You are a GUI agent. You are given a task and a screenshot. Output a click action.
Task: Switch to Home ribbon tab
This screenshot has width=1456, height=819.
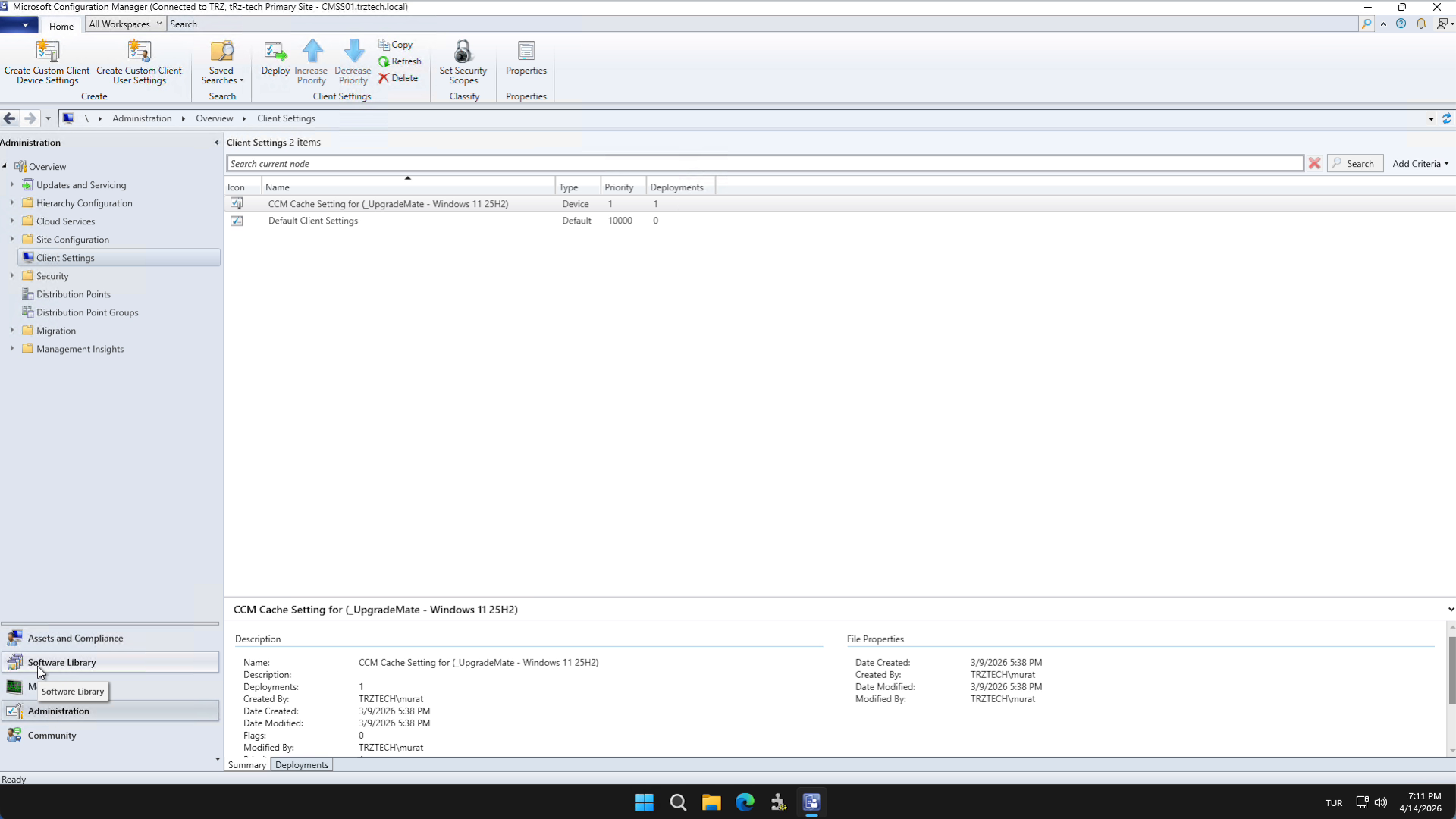tap(61, 26)
